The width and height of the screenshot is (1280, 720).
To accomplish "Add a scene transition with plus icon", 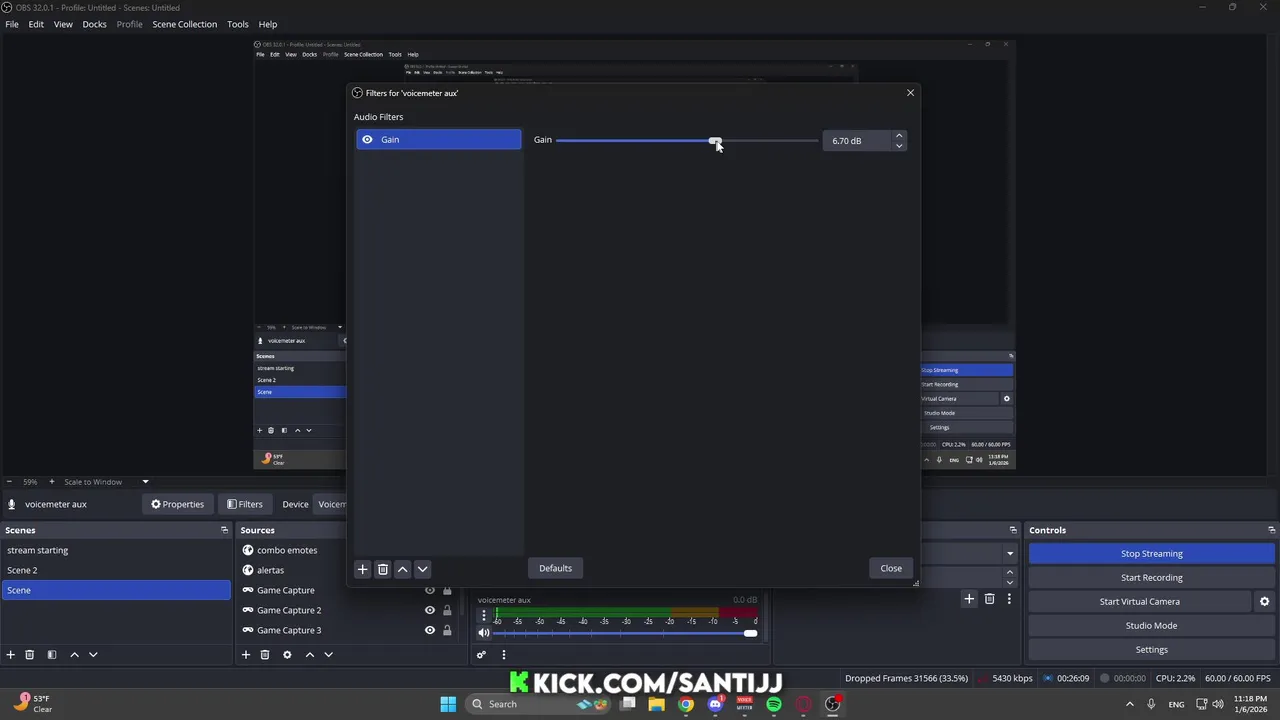I will [x=969, y=599].
